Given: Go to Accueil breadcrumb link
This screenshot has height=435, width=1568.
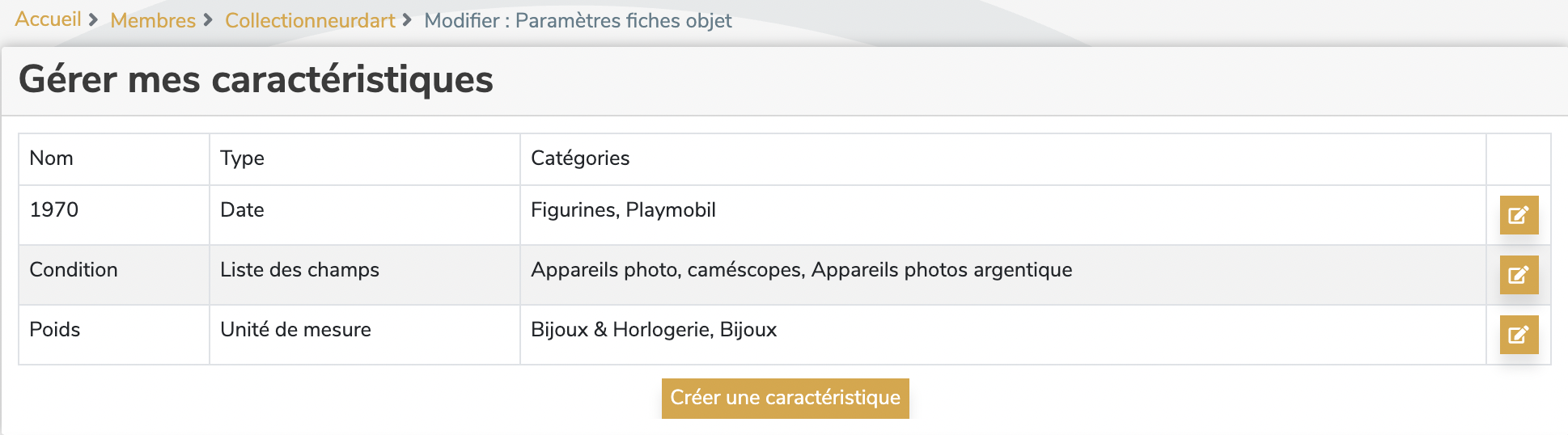Looking at the screenshot, I should click(48, 19).
